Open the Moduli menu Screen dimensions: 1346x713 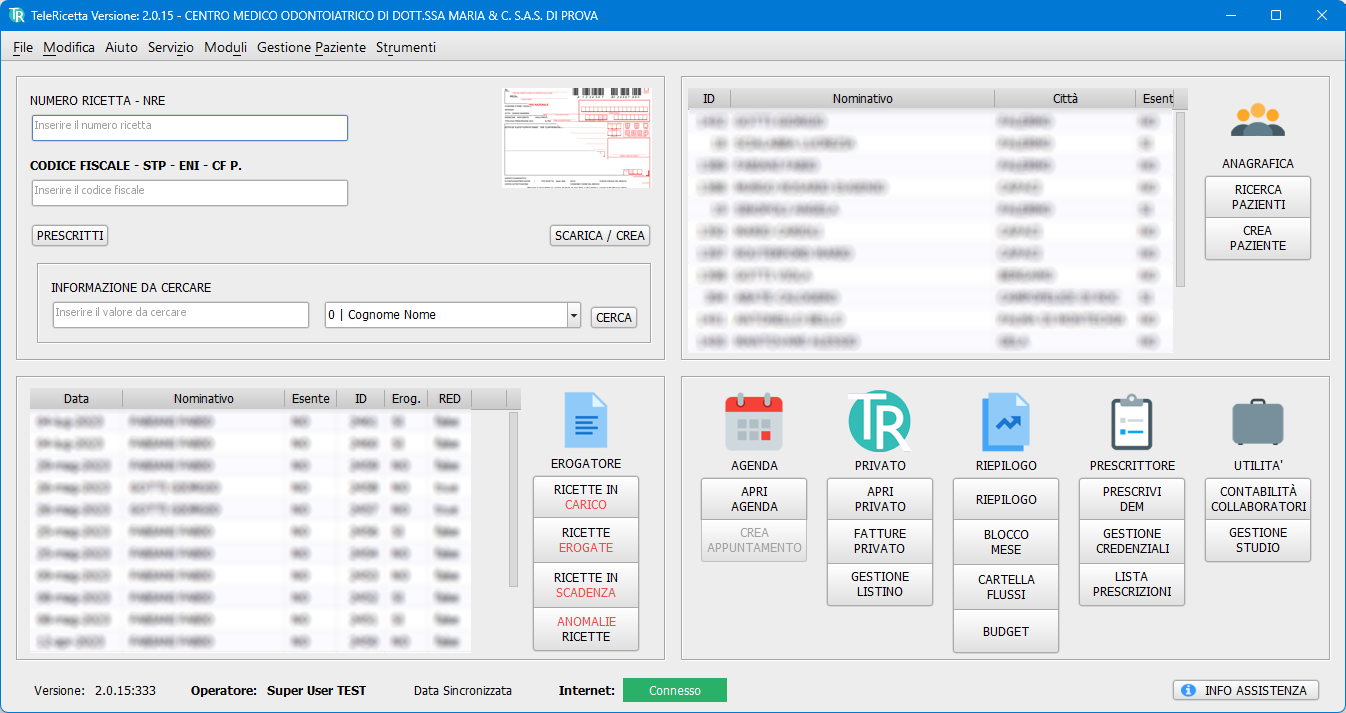(225, 47)
